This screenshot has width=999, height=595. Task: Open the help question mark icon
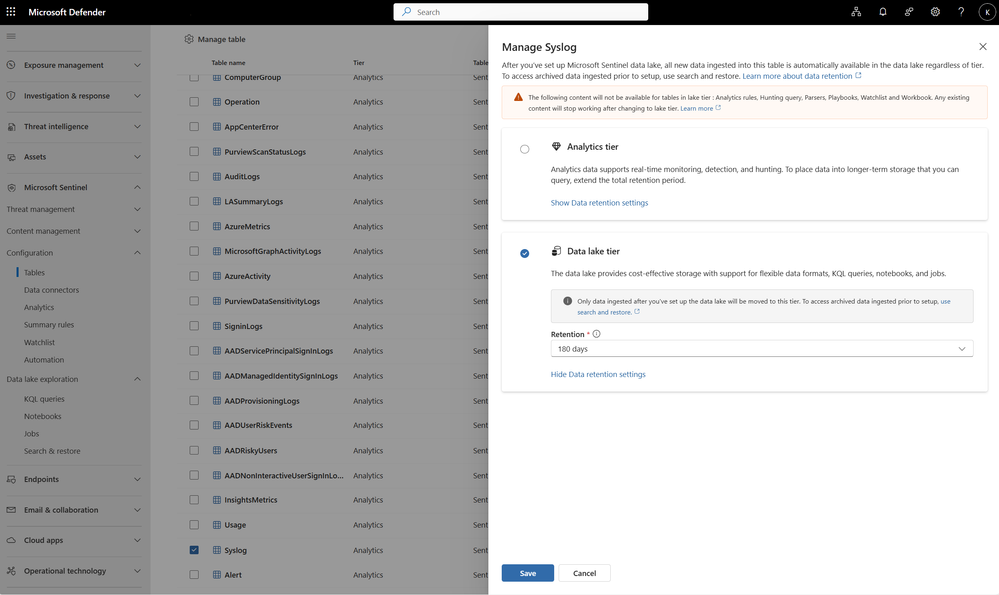coord(961,11)
